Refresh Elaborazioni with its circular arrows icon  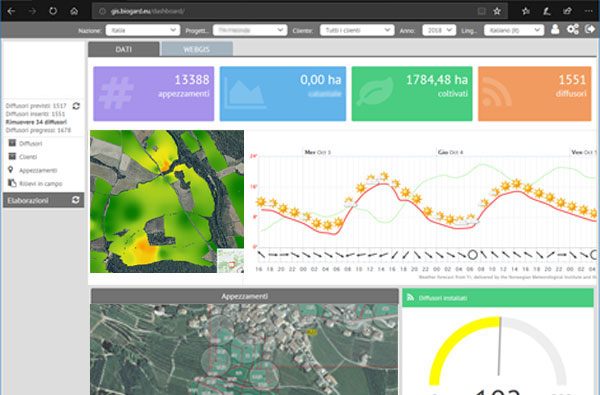pos(76,200)
